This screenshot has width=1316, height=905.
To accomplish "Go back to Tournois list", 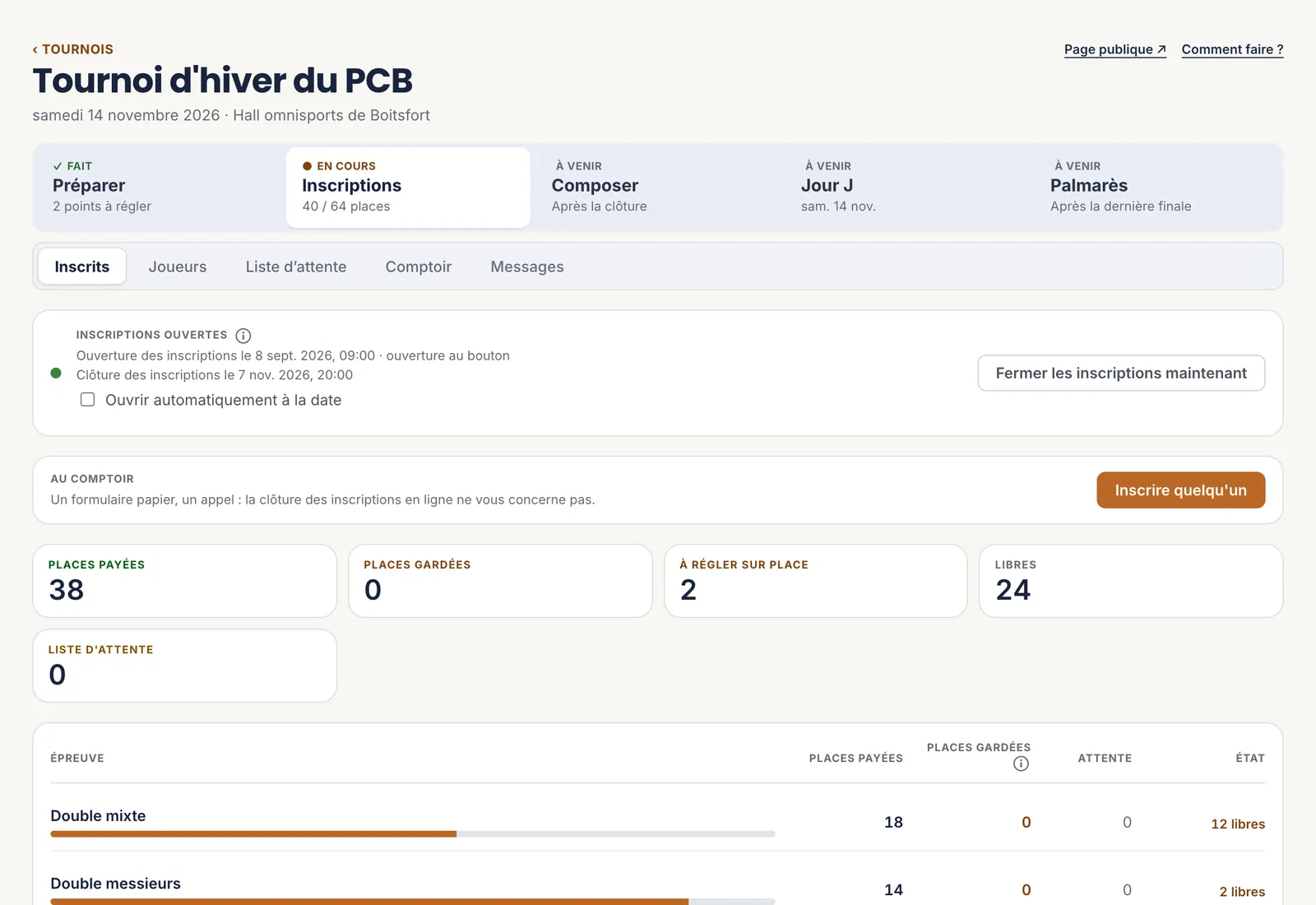I will 73,49.
